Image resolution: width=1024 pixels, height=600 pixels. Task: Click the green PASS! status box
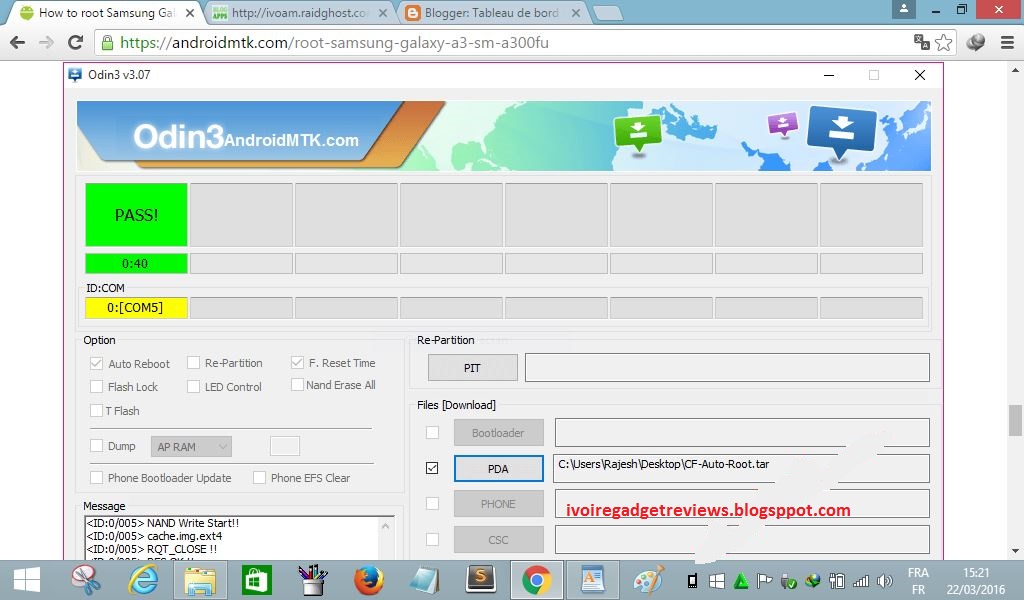[x=136, y=215]
